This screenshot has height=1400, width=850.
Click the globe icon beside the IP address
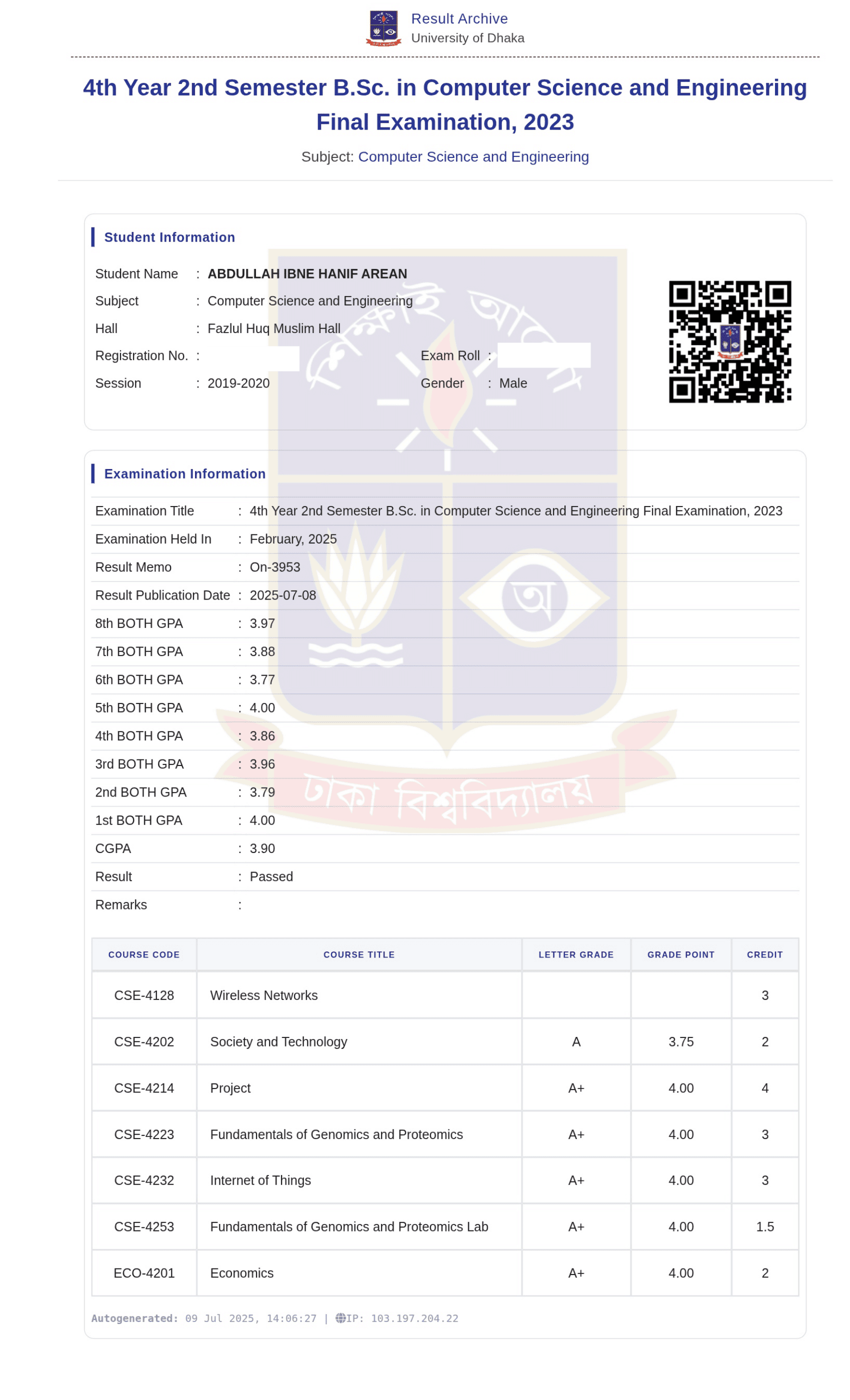pyautogui.click(x=340, y=1317)
